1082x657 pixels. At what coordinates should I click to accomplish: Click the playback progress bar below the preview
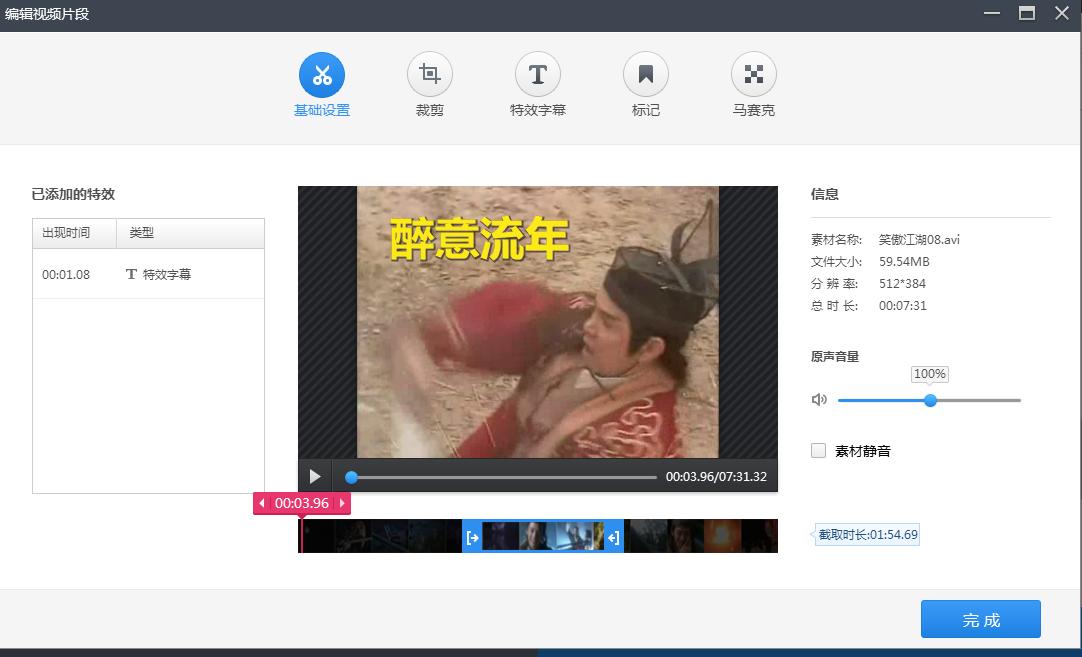coord(500,477)
